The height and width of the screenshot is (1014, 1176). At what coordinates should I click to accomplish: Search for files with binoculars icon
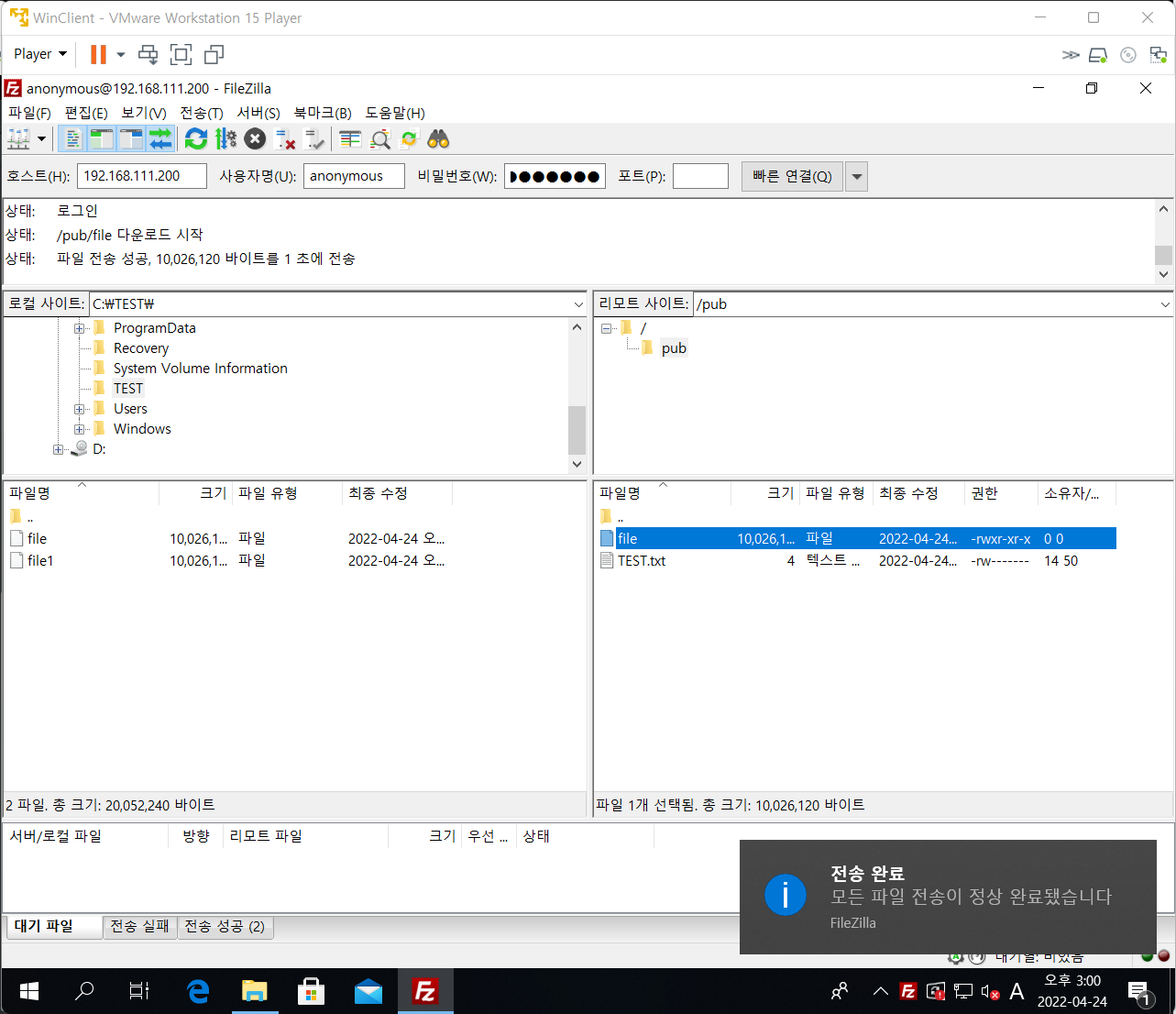(438, 139)
